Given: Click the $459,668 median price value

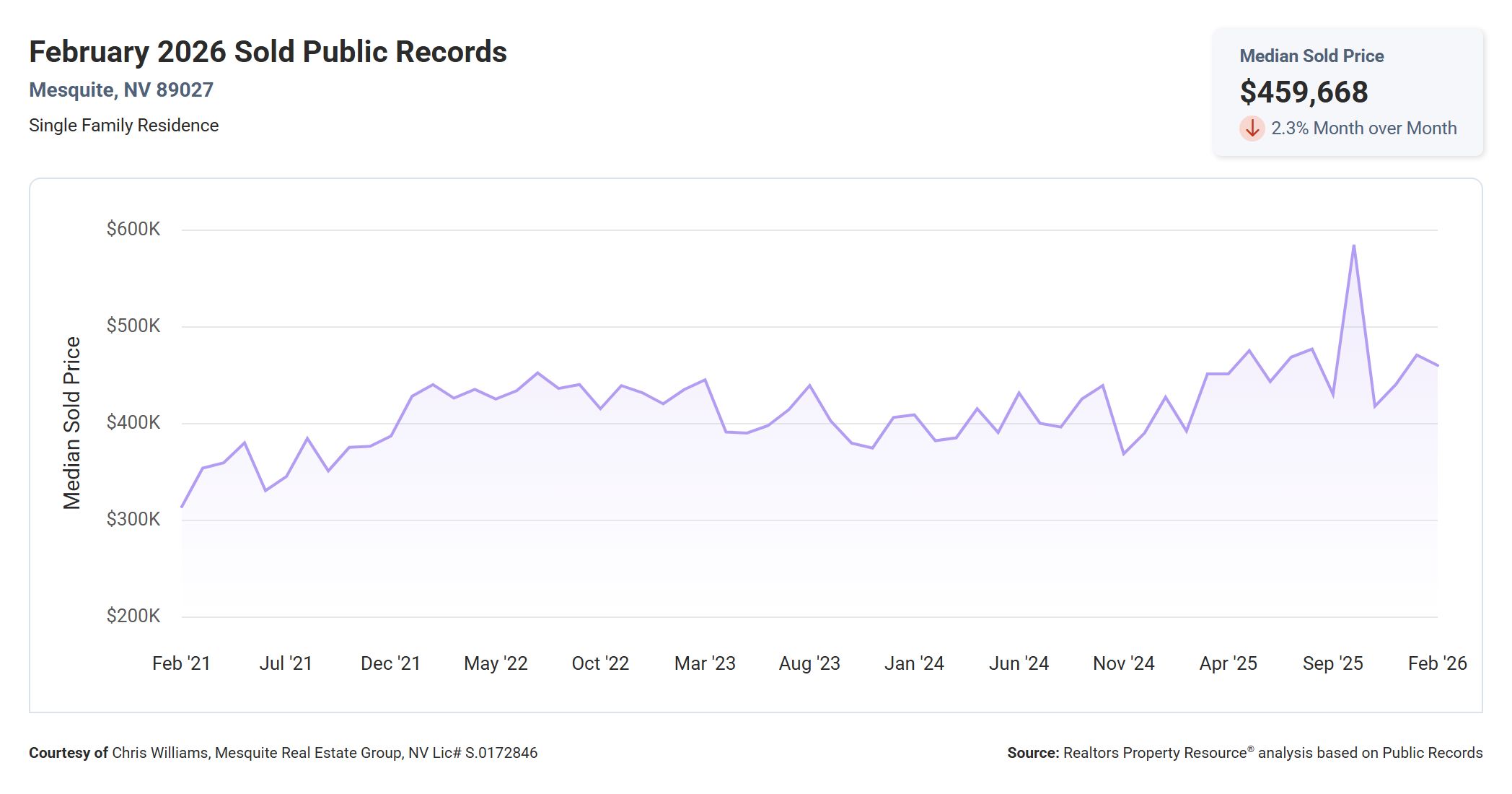Looking at the screenshot, I should point(1304,92).
